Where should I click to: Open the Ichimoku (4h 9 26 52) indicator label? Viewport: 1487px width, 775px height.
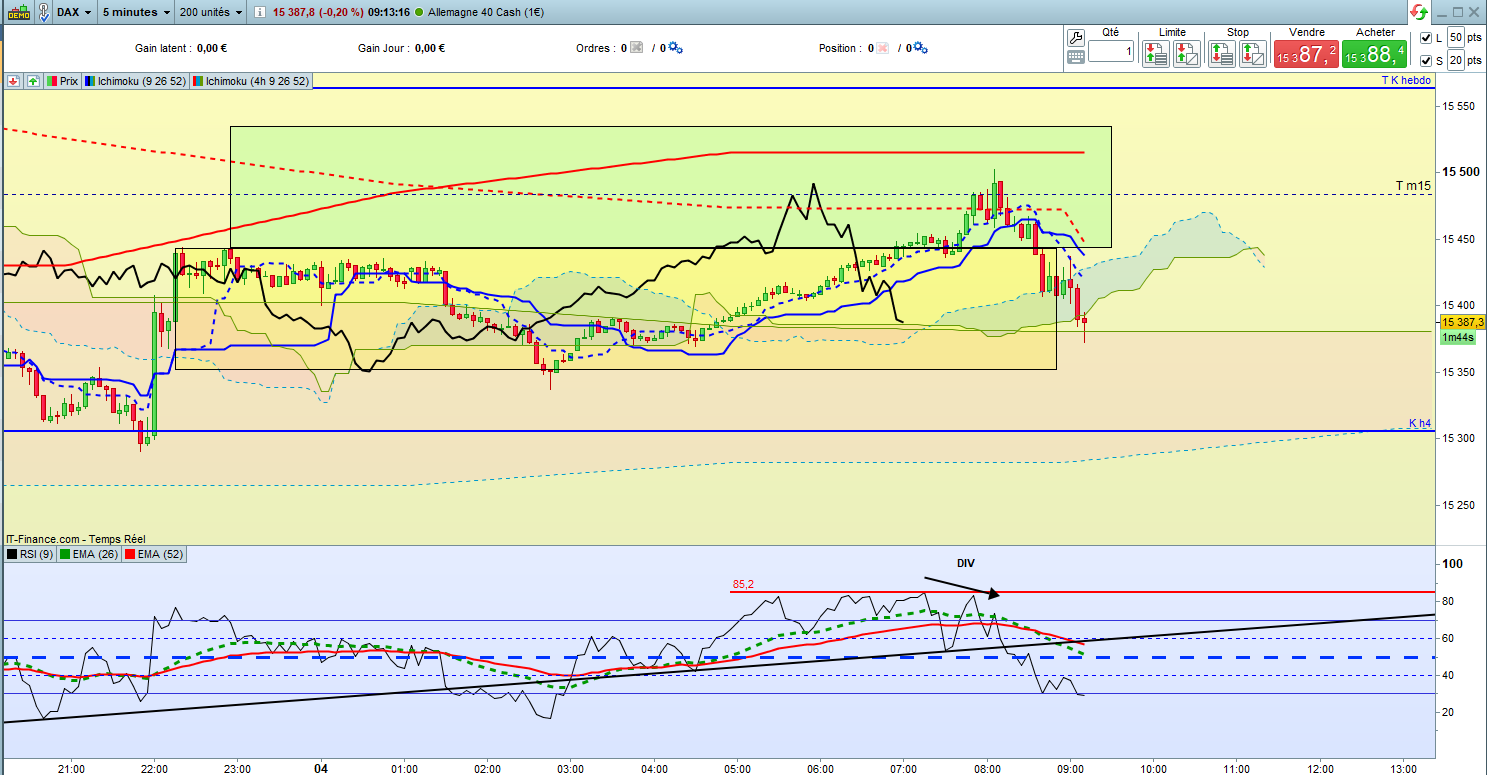[x=252, y=81]
